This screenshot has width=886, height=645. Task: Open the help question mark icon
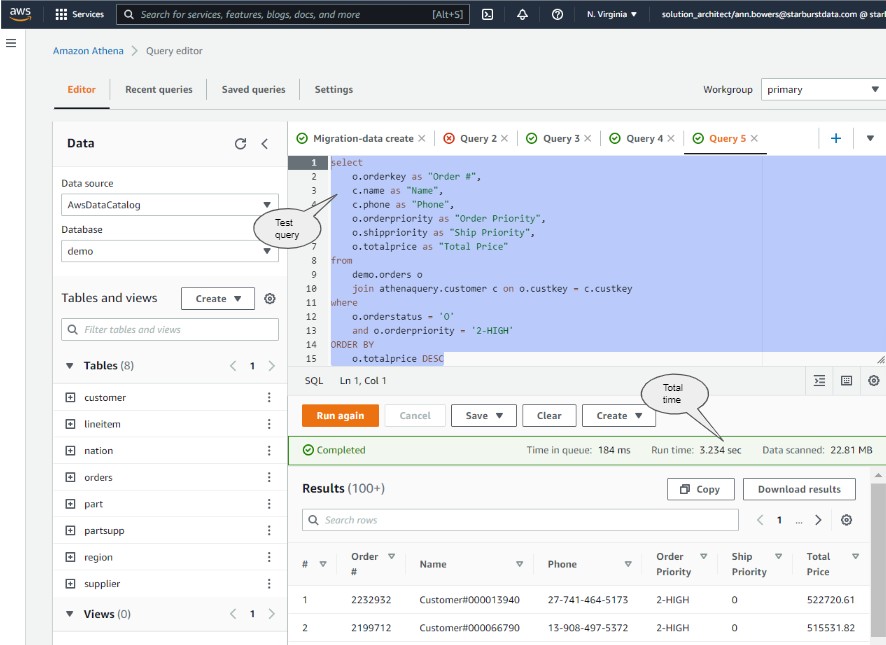coord(557,15)
